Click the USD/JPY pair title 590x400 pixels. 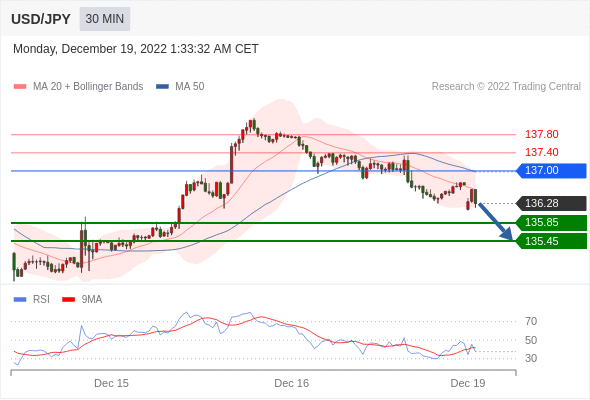pos(41,19)
